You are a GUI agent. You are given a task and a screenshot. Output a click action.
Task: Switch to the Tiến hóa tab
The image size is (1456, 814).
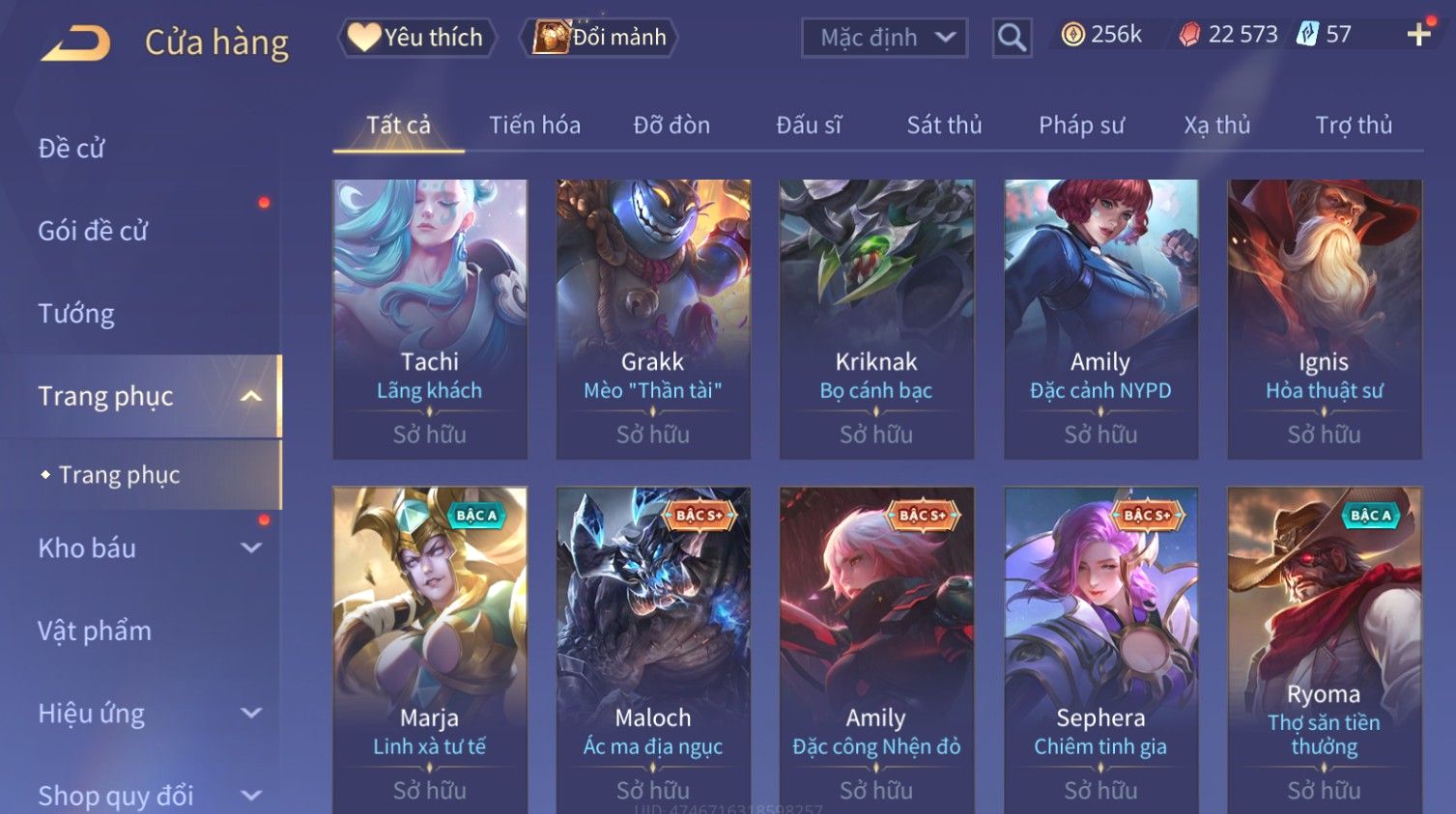pos(534,125)
